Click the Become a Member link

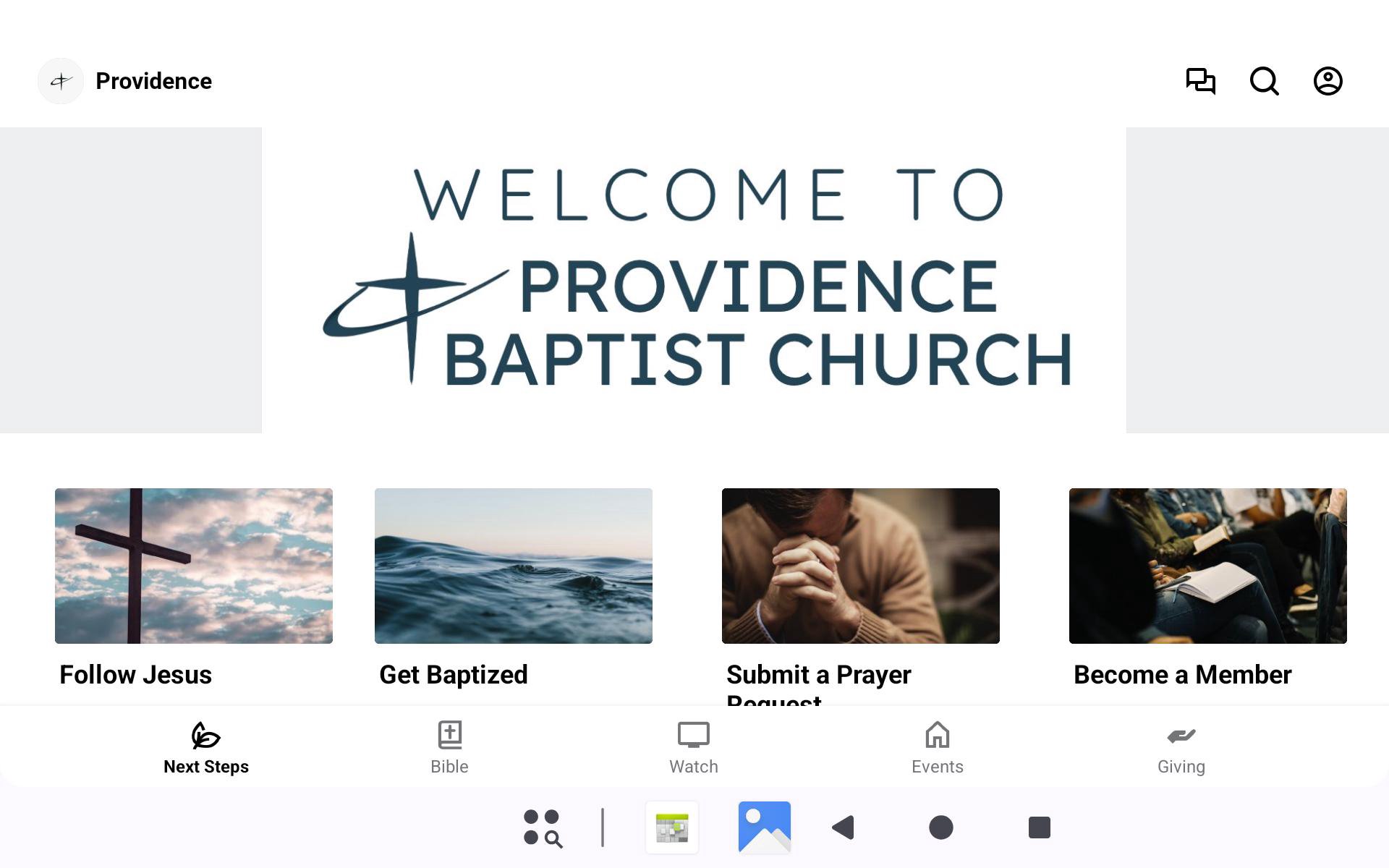(1182, 675)
